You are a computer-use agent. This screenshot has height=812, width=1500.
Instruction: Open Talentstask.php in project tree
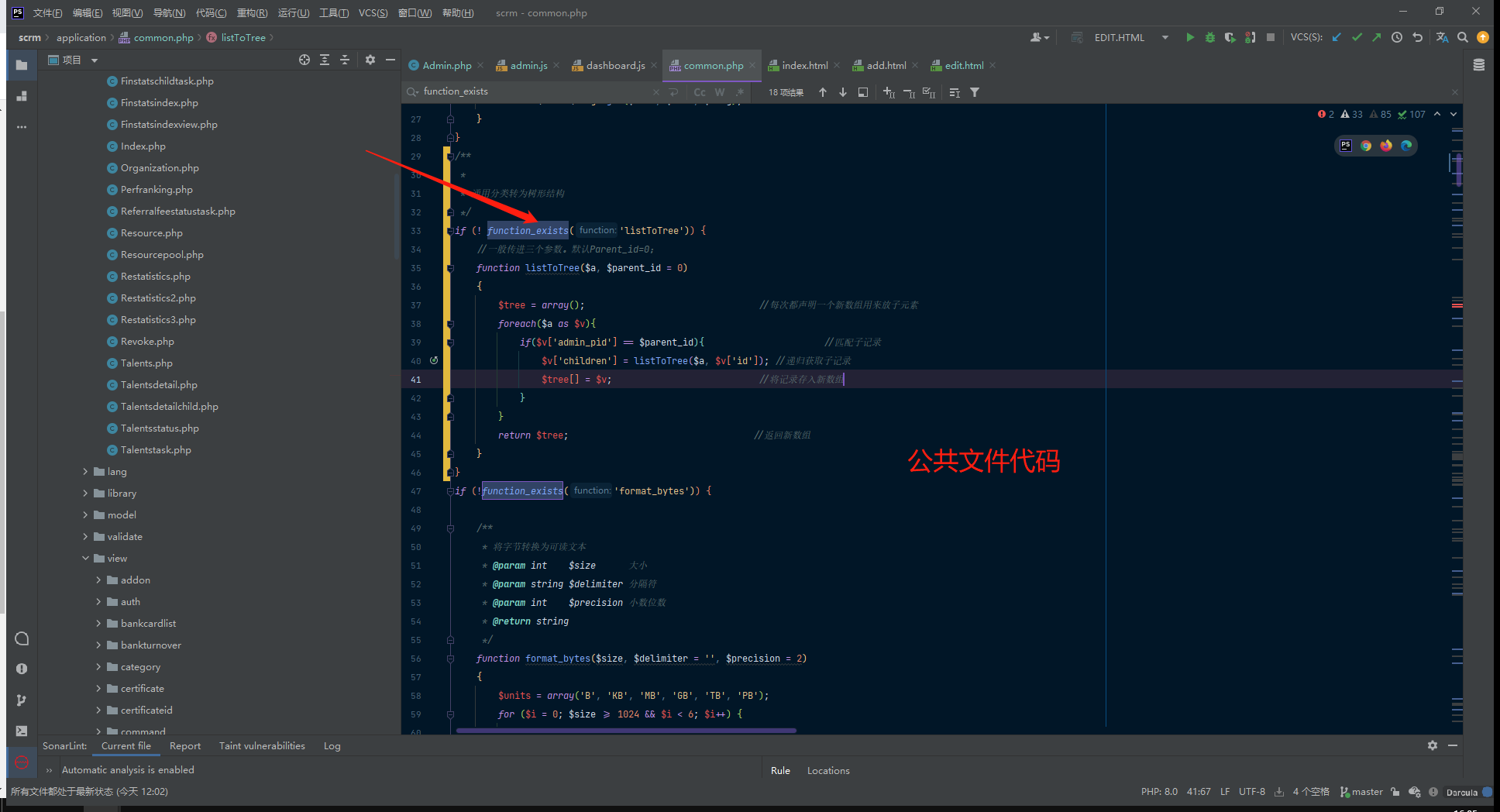pos(156,449)
